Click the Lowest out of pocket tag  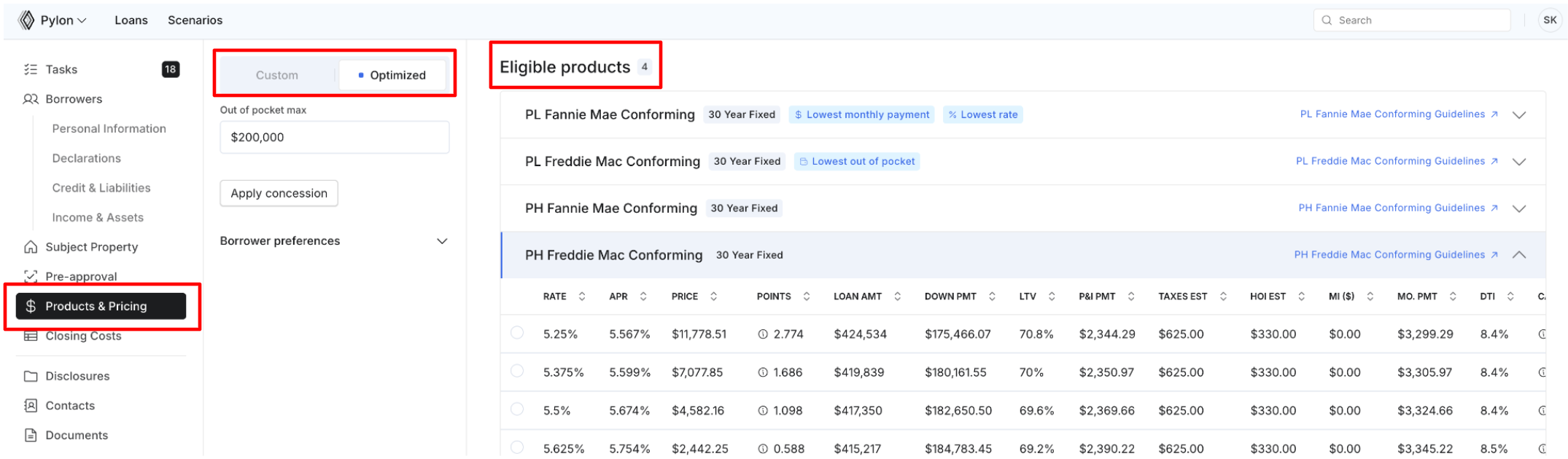[857, 161]
